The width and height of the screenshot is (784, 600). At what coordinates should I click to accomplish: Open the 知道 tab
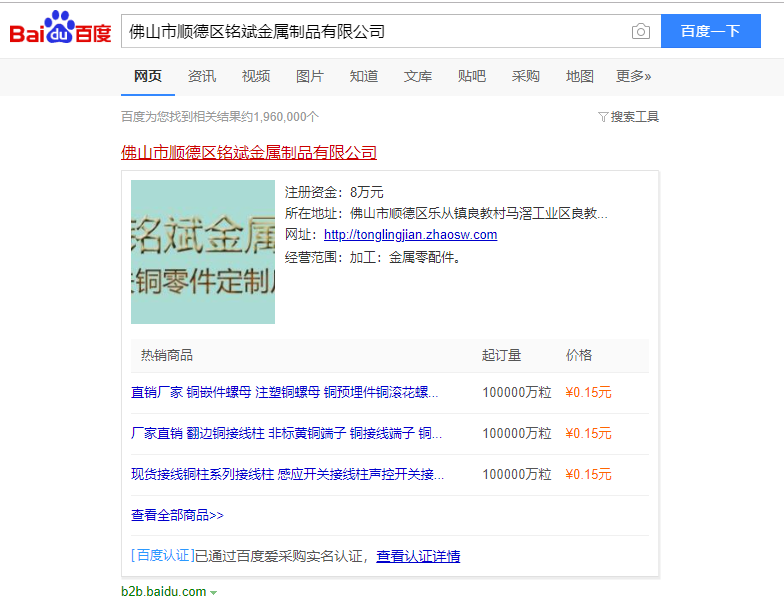point(364,76)
